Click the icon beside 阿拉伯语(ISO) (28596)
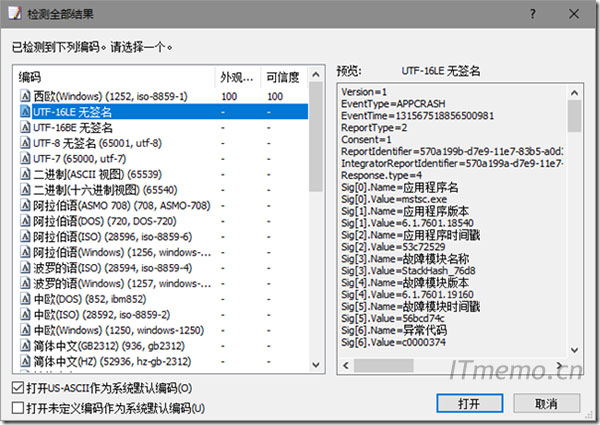Screen dimensions: 600x425 coord(25,237)
